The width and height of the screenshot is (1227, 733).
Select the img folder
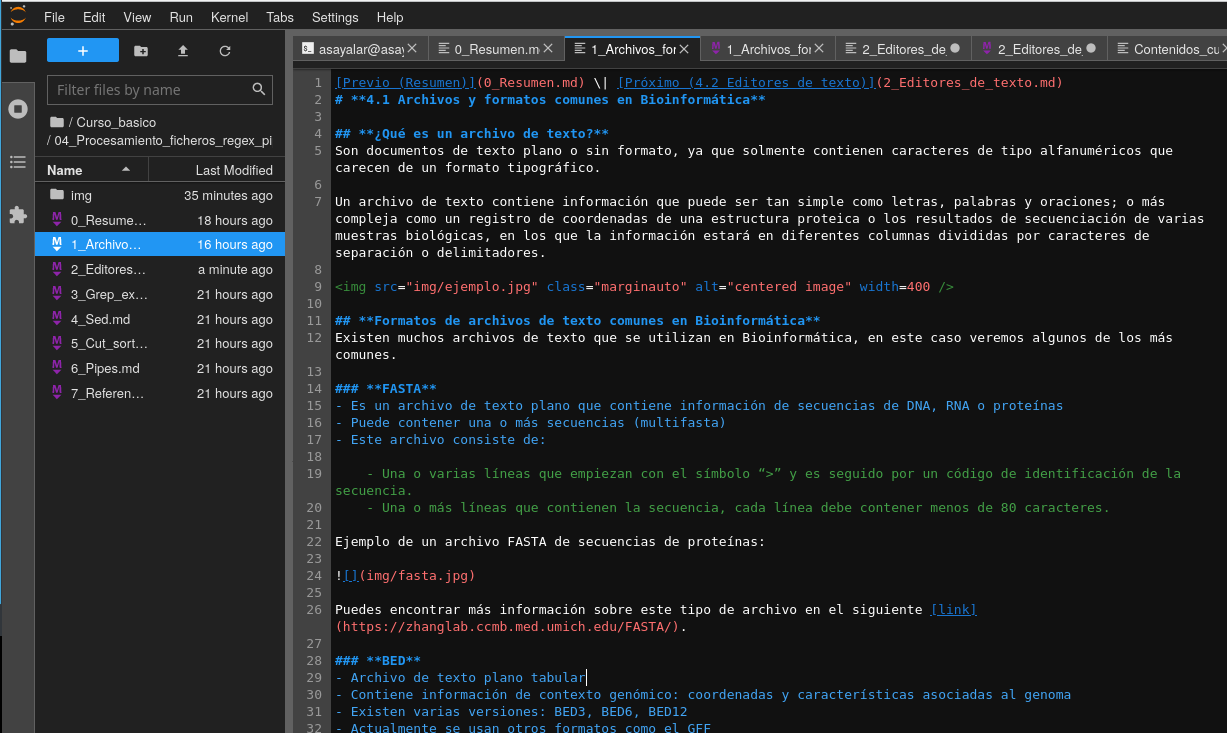tap(160, 195)
